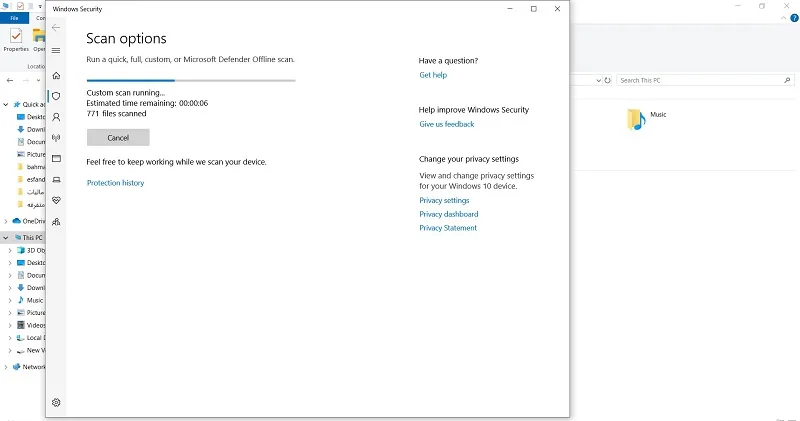Expand the OneDrive tree node
This screenshot has width=800, height=421.
pos(6,221)
